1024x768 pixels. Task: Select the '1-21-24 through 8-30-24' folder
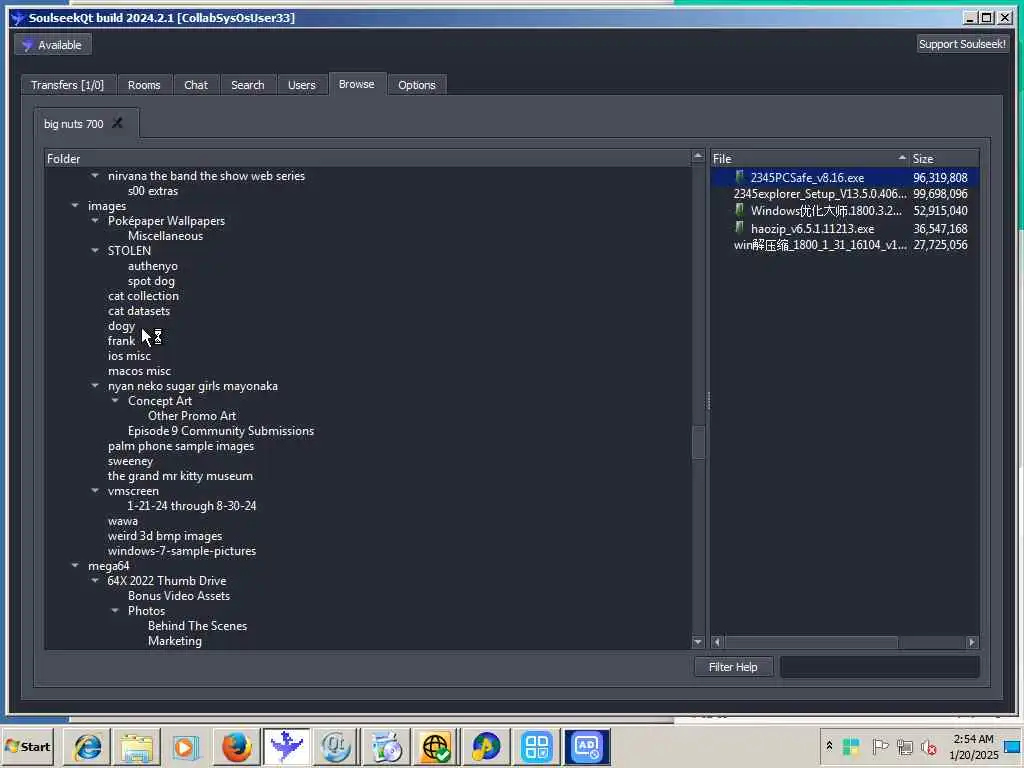point(192,506)
